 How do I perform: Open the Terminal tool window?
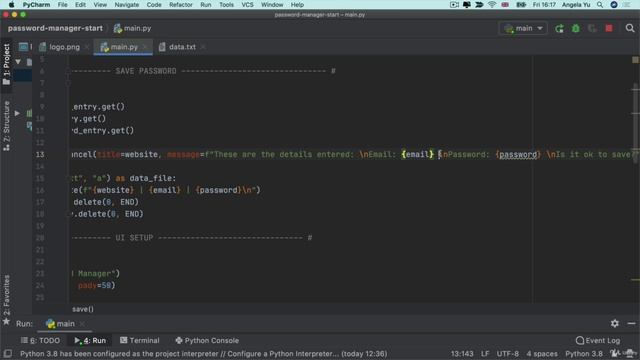[140, 340]
